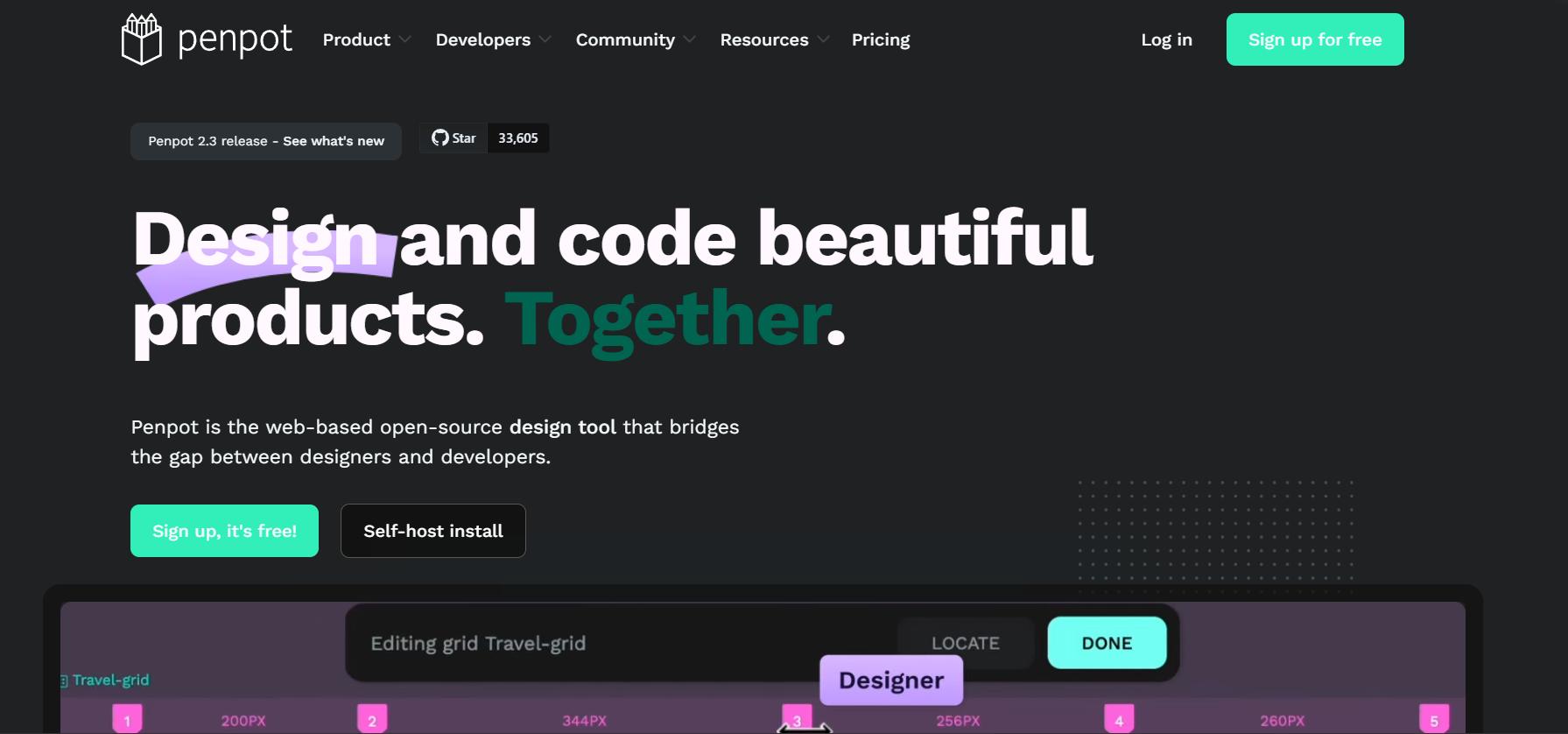Select grid column marker 1
The width and height of the screenshot is (1568, 734).
pos(127,720)
